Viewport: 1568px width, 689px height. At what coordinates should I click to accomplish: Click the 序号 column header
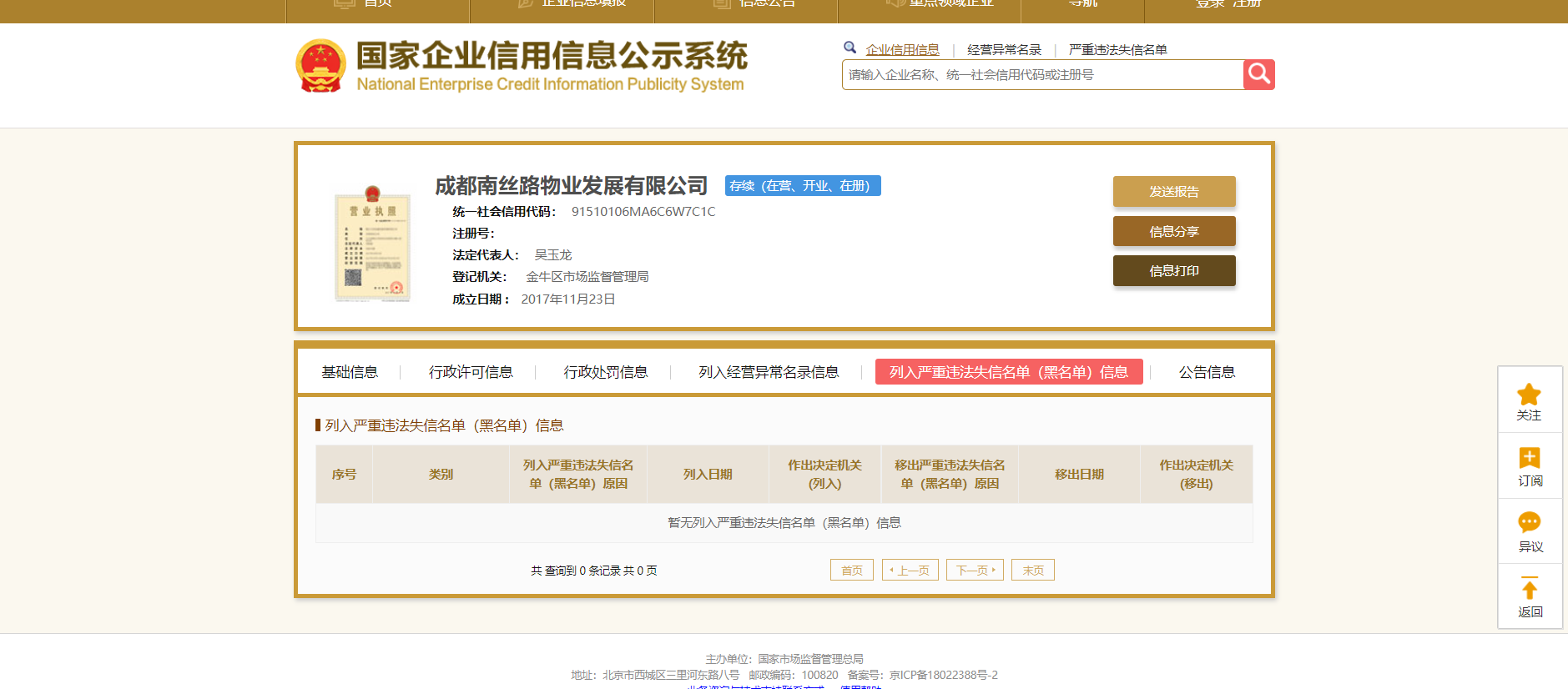coord(345,474)
